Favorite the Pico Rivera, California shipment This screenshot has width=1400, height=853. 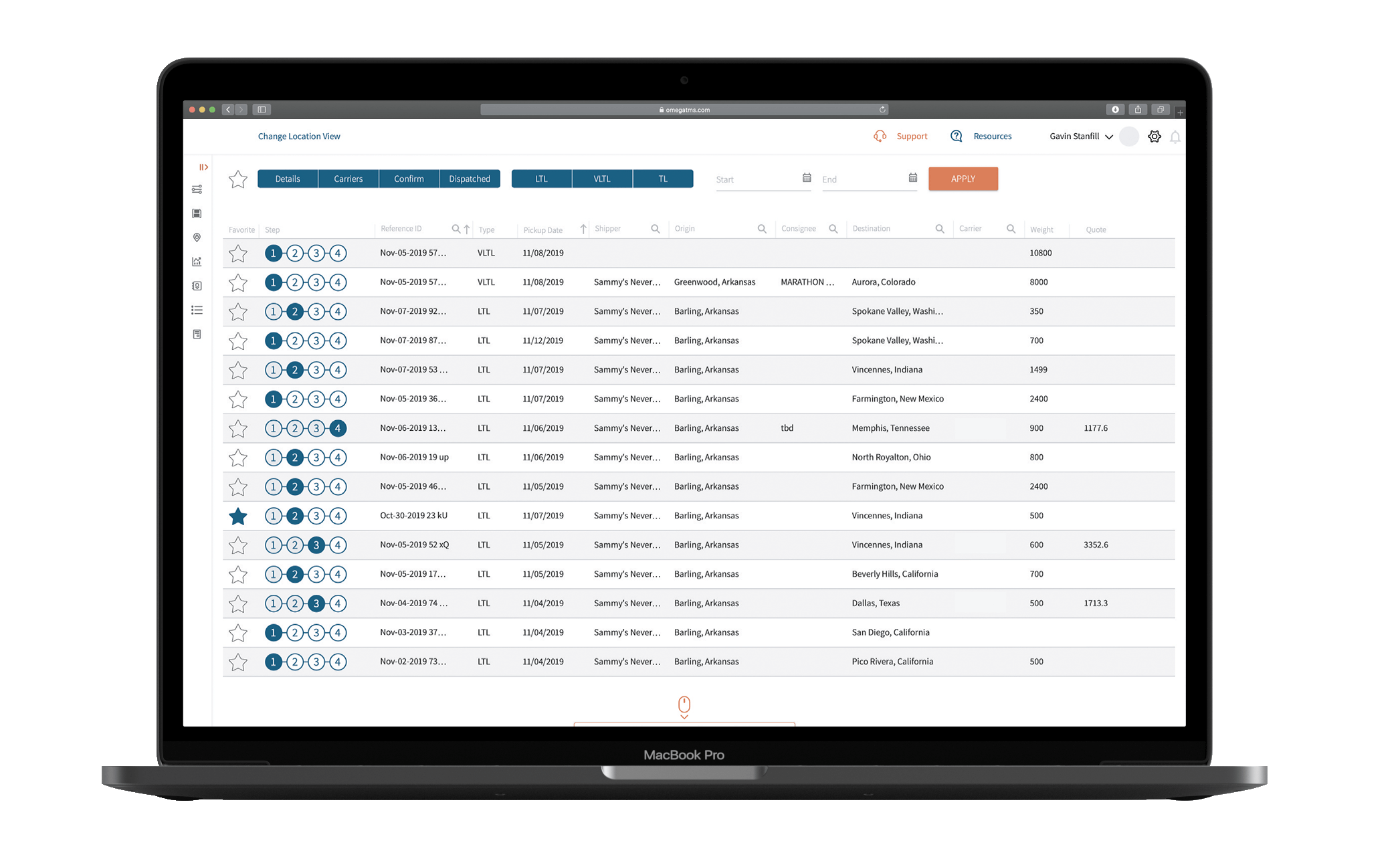(x=238, y=662)
